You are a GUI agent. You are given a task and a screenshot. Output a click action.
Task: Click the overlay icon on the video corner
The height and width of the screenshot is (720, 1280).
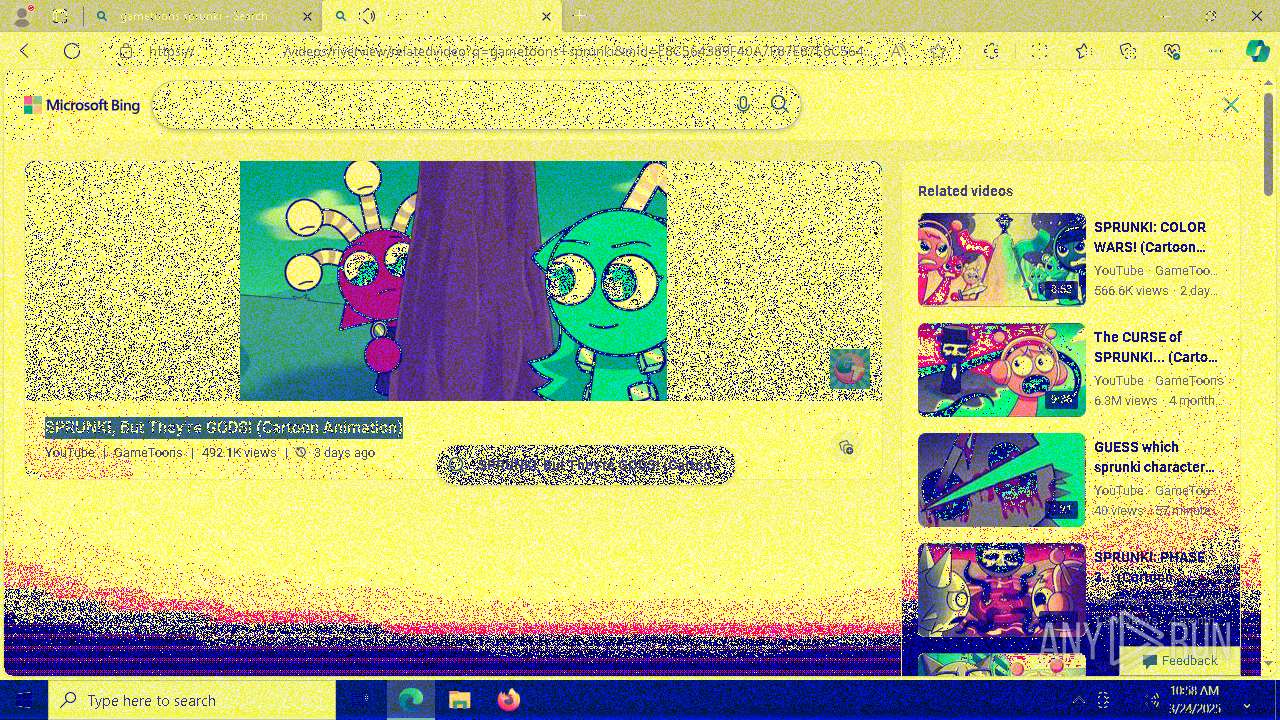tap(850, 369)
